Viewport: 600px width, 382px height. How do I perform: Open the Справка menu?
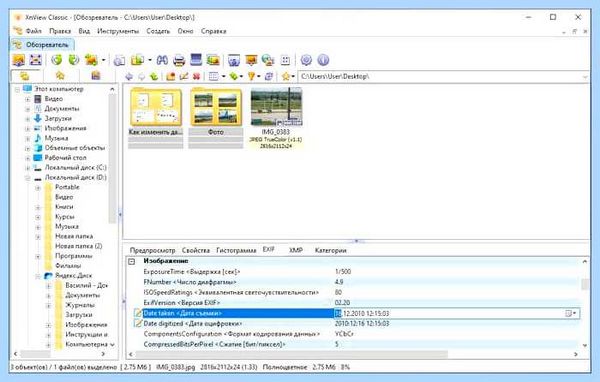click(x=214, y=31)
